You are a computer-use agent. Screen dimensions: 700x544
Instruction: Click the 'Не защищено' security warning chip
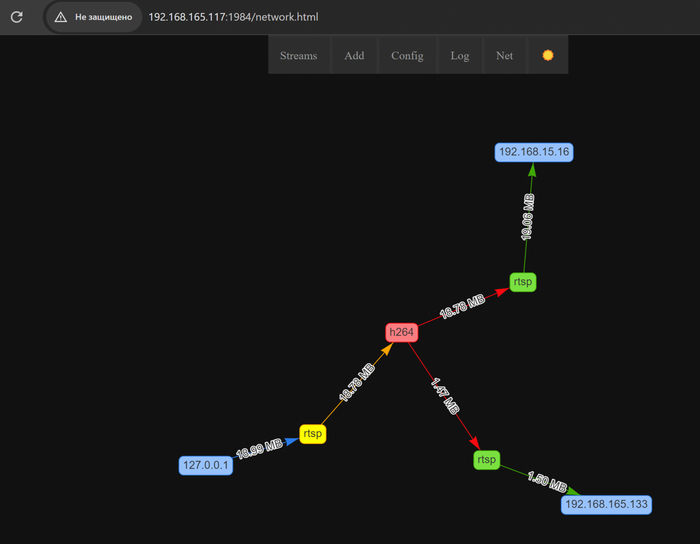click(x=94, y=17)
